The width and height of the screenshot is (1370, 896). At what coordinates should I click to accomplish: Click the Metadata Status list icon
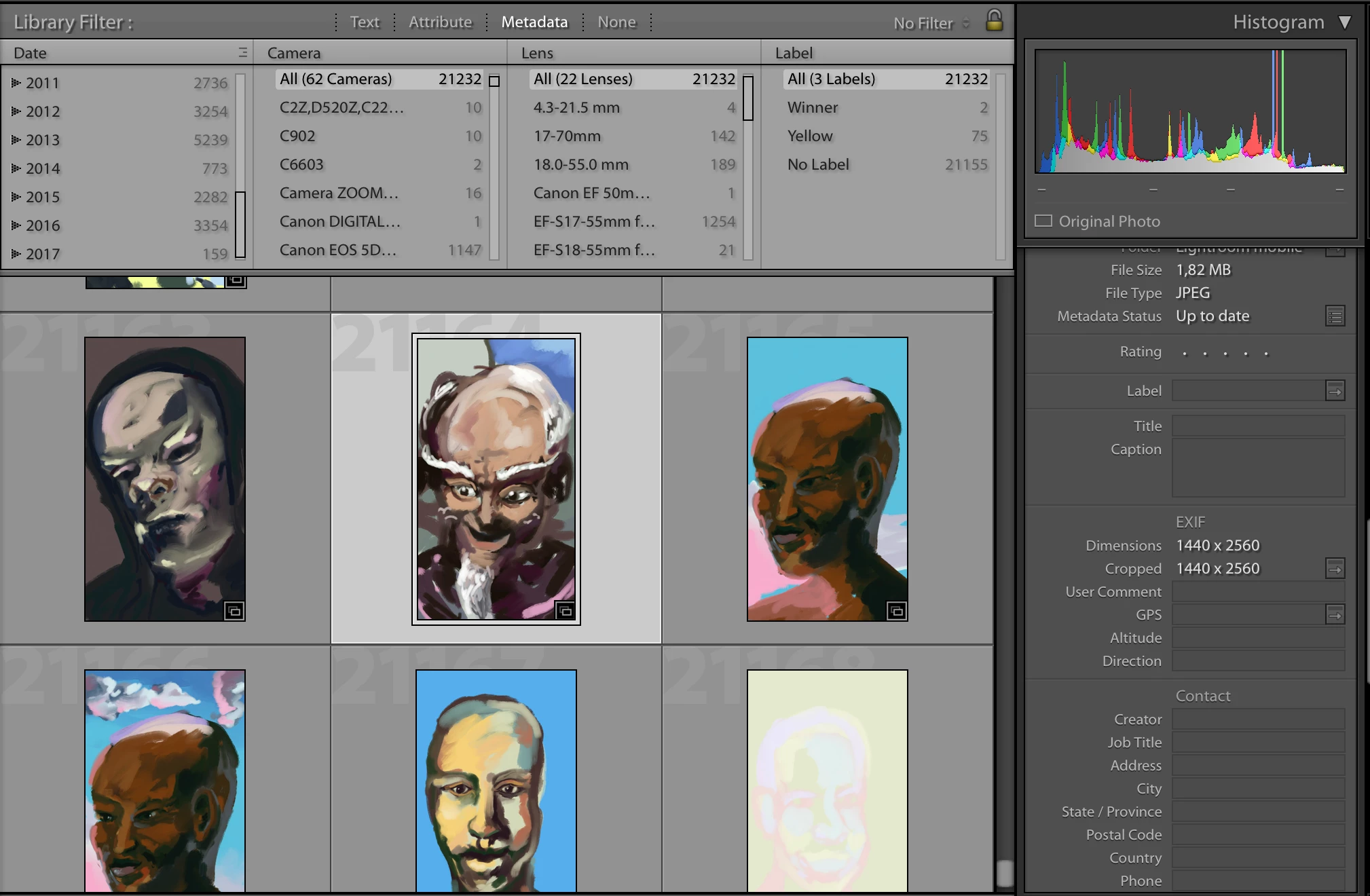click(x=1335, y=316)
